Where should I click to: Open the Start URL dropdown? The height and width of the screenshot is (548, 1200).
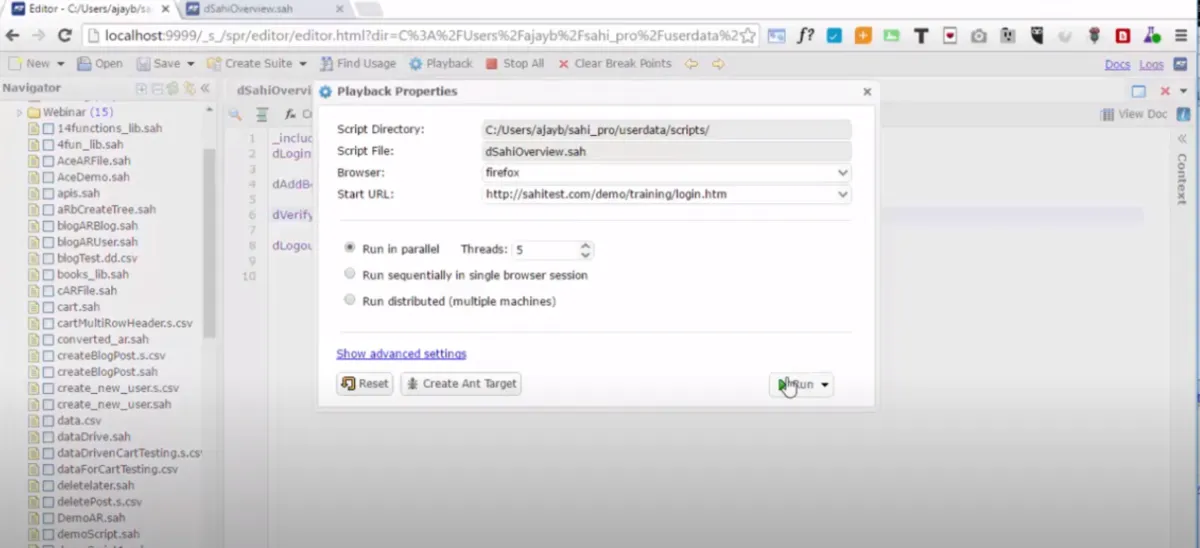pos(843,194)
